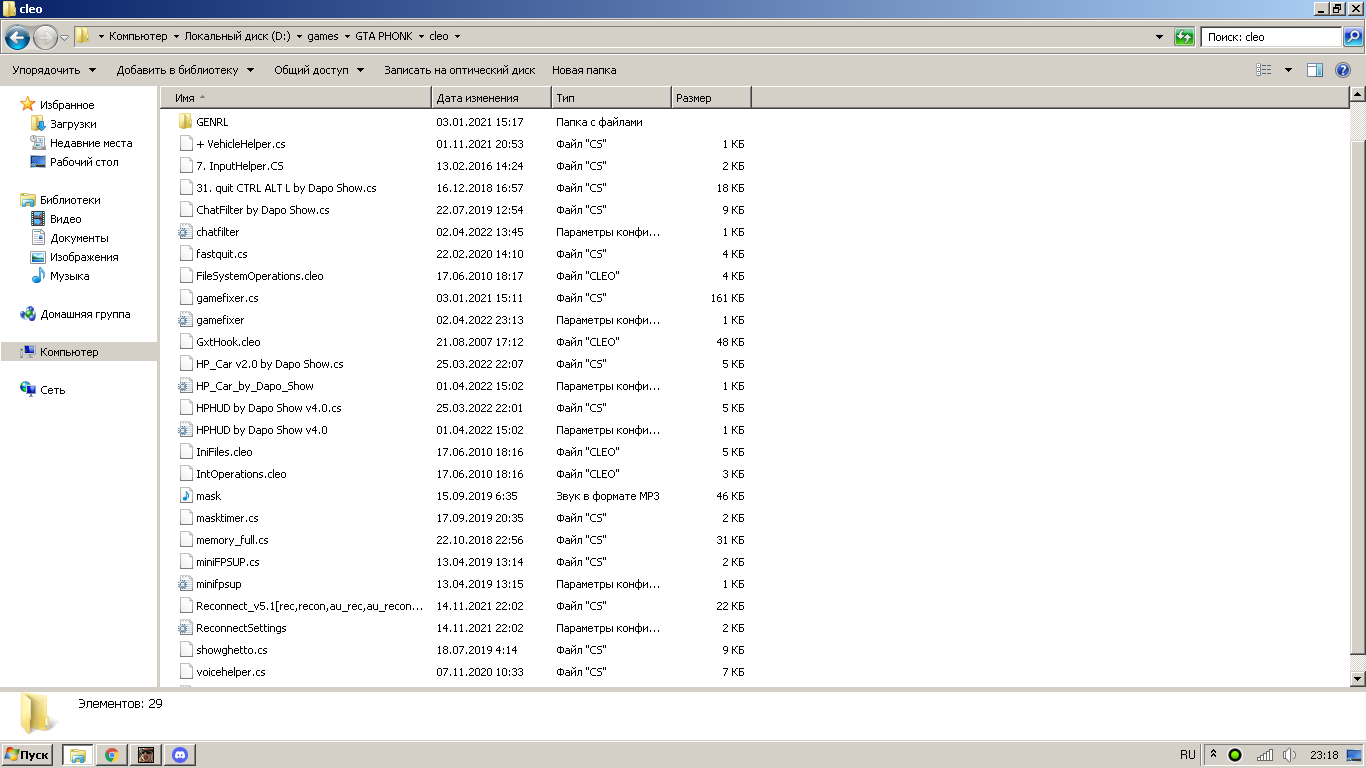1366x768 pixels.
Task: Open Изображения library
Action: 84,257
